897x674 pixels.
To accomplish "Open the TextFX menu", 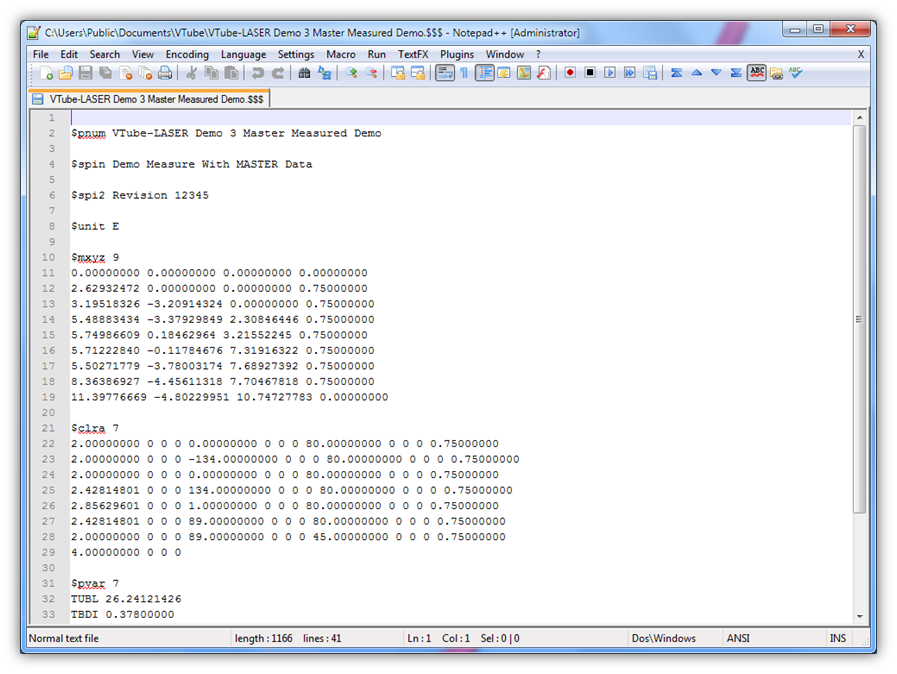I will coord(413,54).
